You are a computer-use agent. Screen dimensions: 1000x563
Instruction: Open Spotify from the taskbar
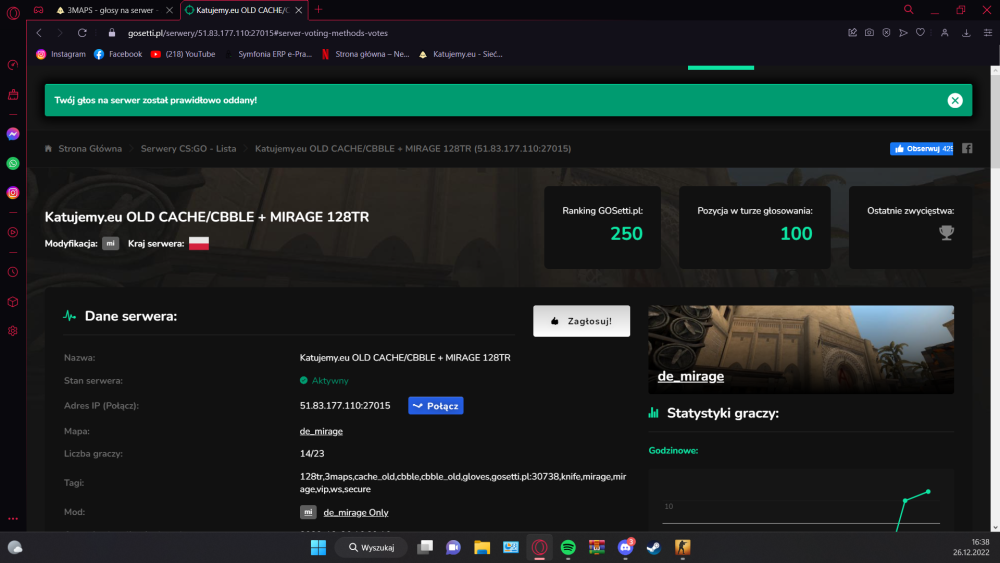[x=568, y=547]
